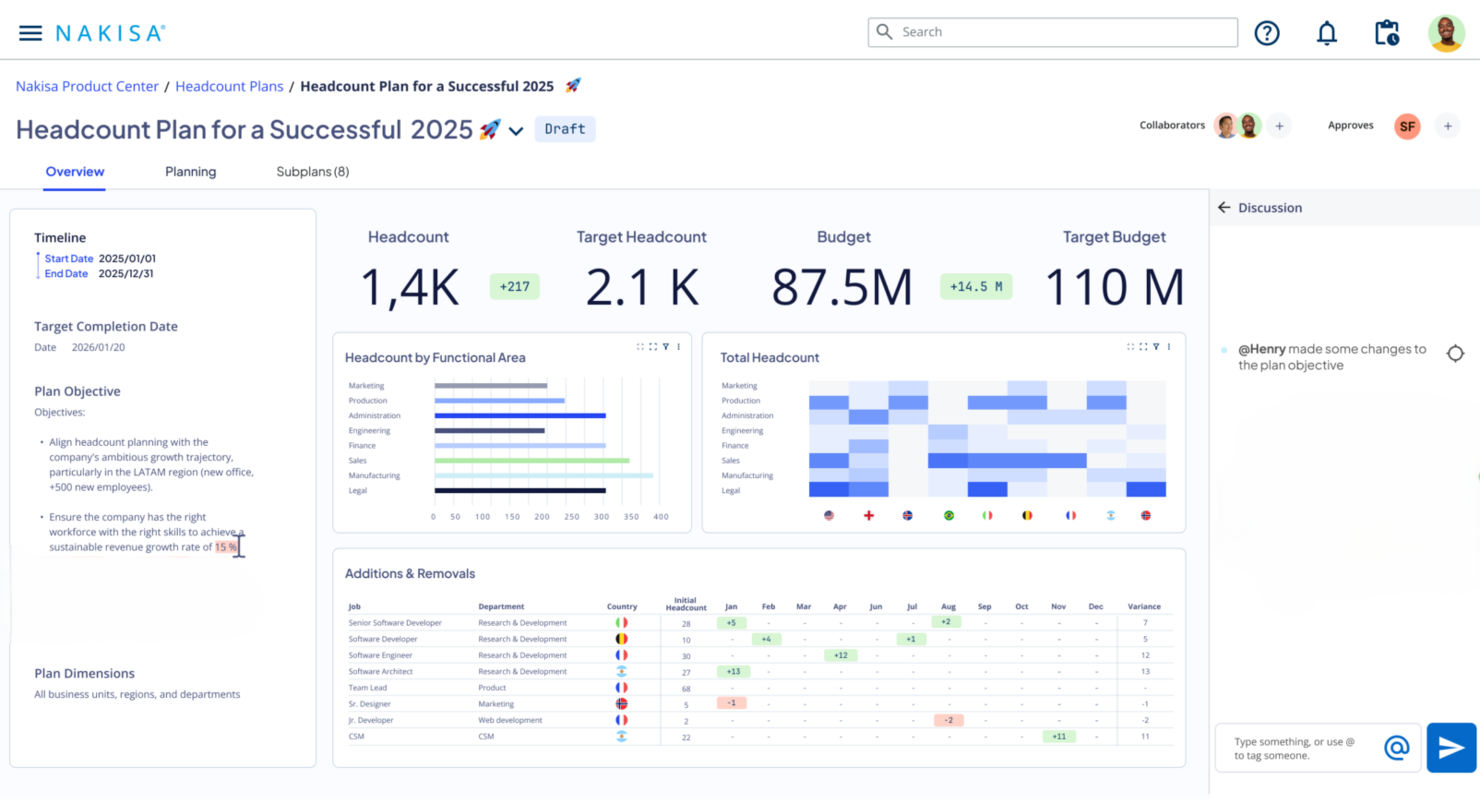Open the hamburger navigation menu
The width and height of the screenshot is (1480, 804).
pos(31,33)
